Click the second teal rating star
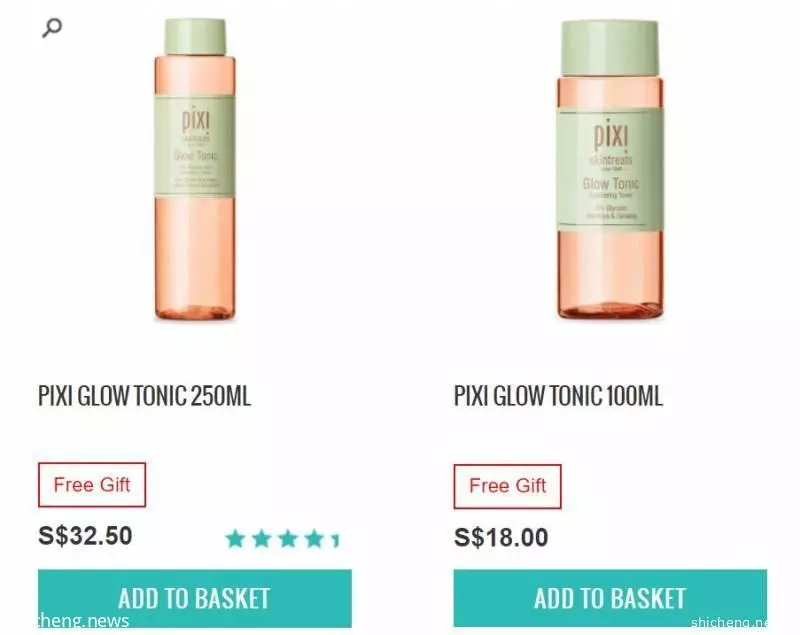 click(x=262, y=539)
